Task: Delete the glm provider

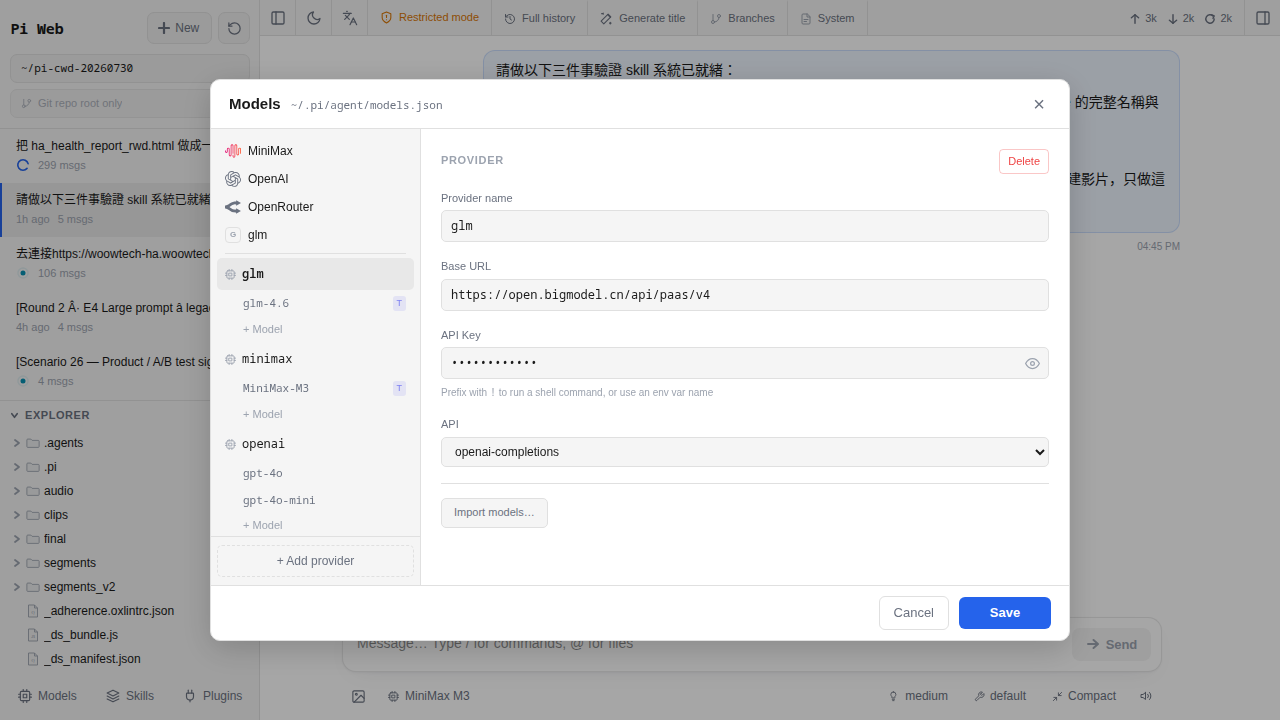Action: [x=1024, y=161]
